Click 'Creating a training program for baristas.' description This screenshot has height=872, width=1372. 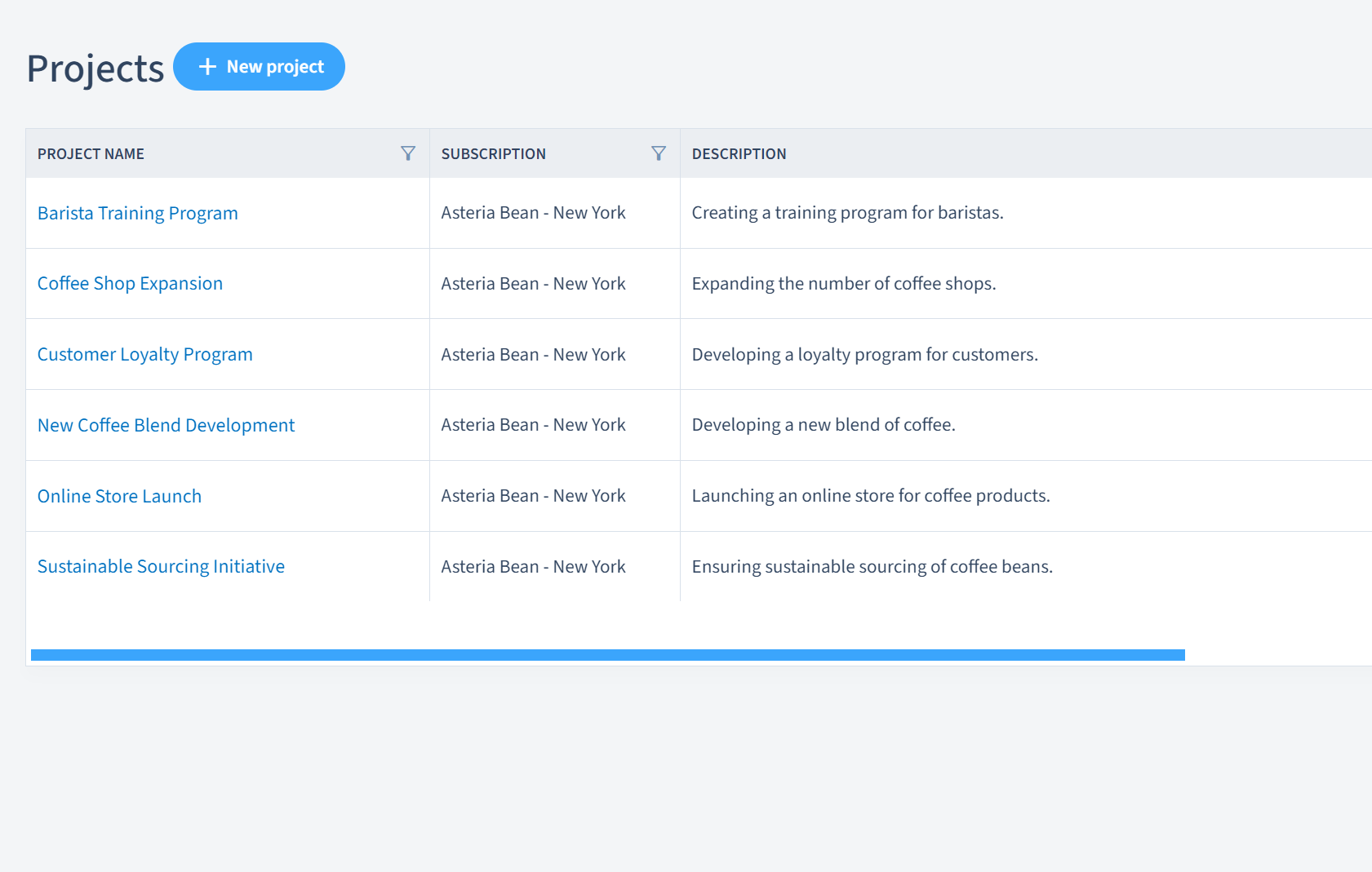click(847, 213)
